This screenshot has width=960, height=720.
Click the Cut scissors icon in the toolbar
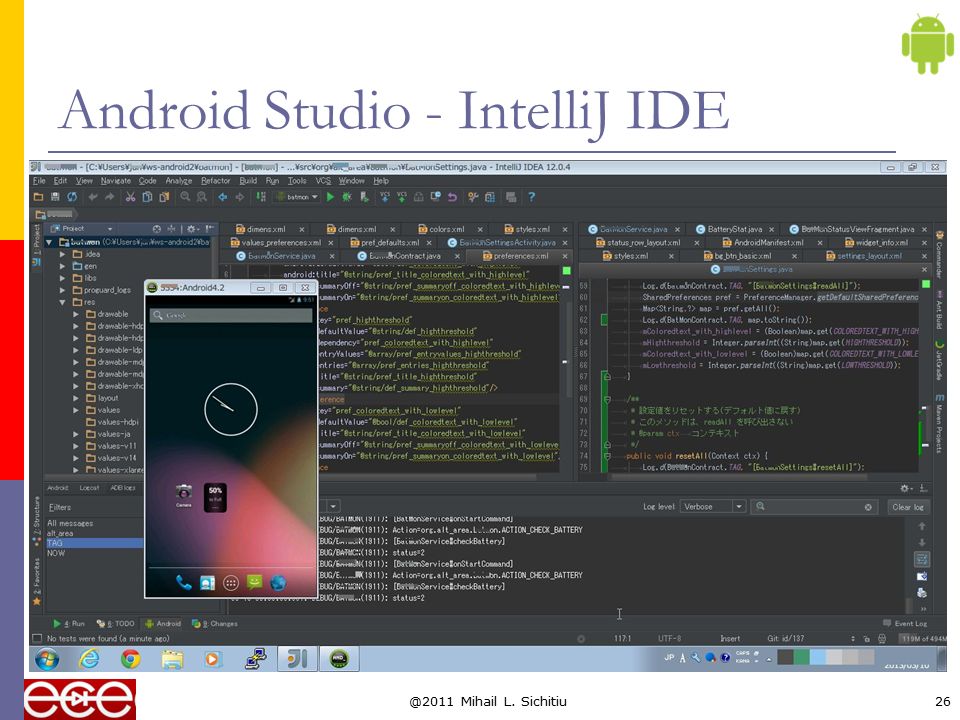tap(130, 197)
